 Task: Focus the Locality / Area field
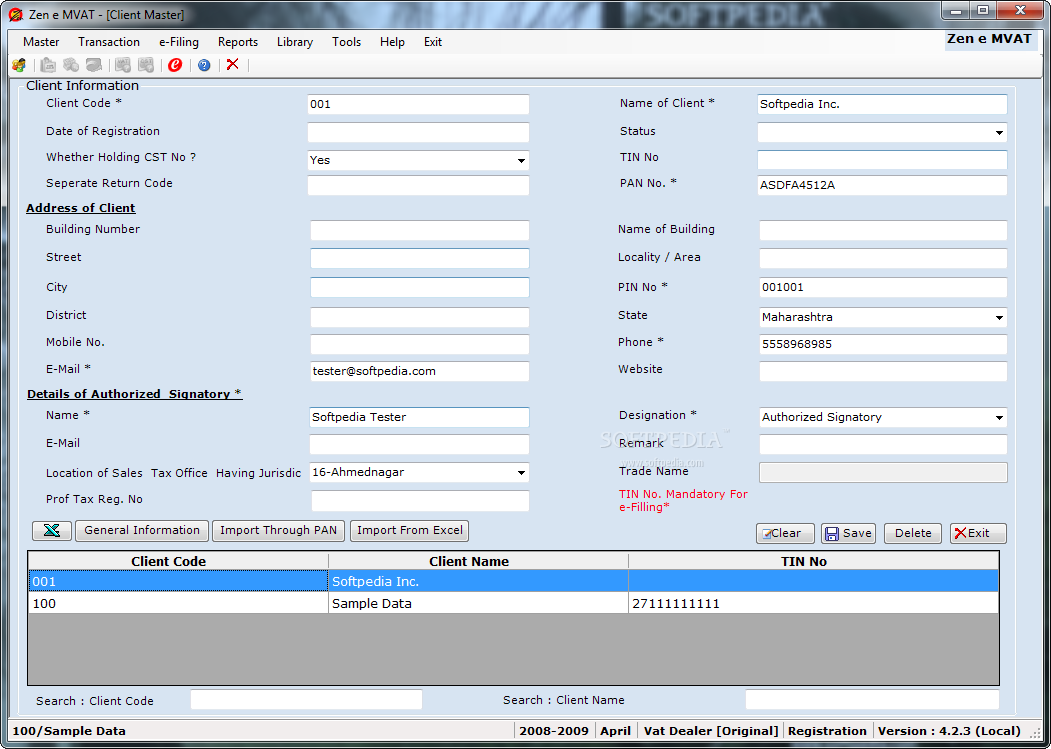pos(883,258)
